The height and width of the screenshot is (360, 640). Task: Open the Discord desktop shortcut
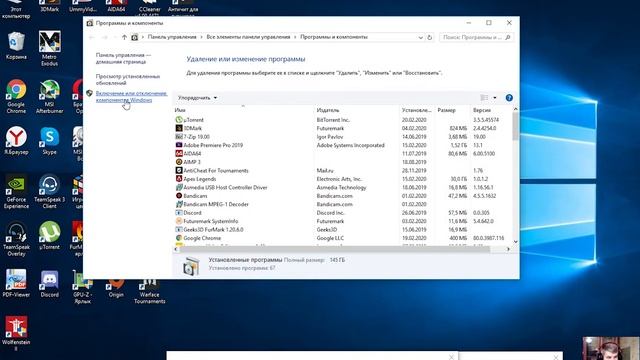[x=49, y=283]
